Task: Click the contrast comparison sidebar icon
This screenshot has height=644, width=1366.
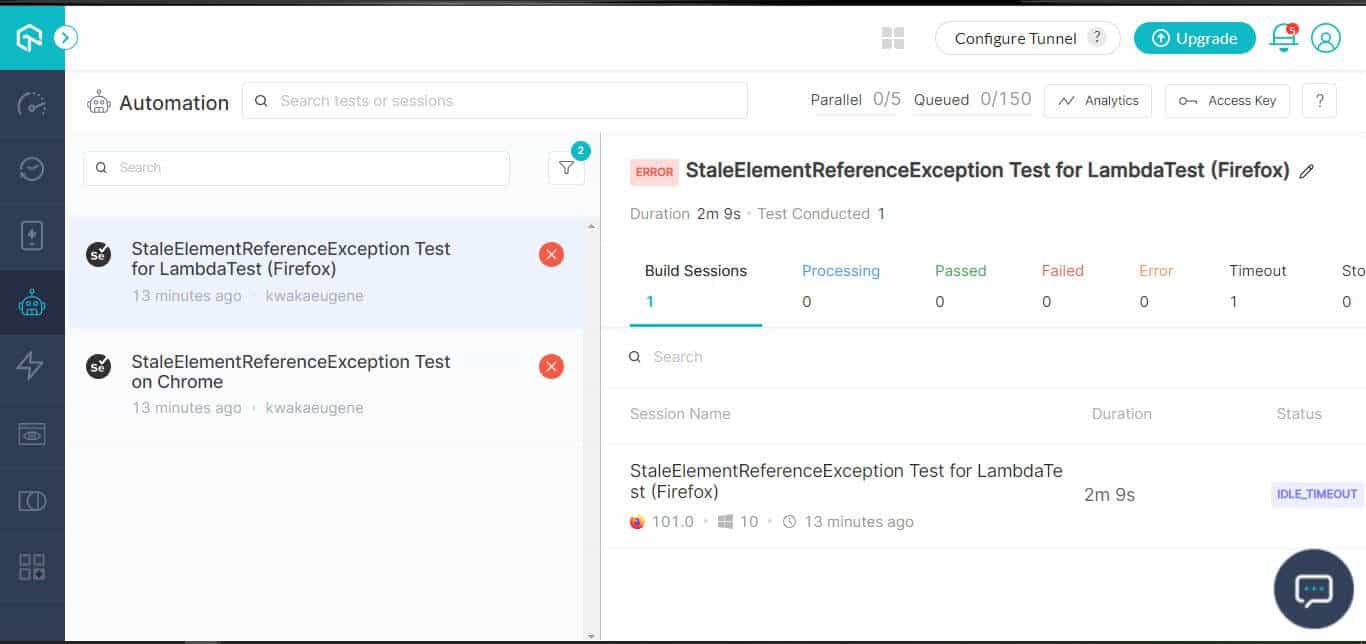Action: point(32,500)
